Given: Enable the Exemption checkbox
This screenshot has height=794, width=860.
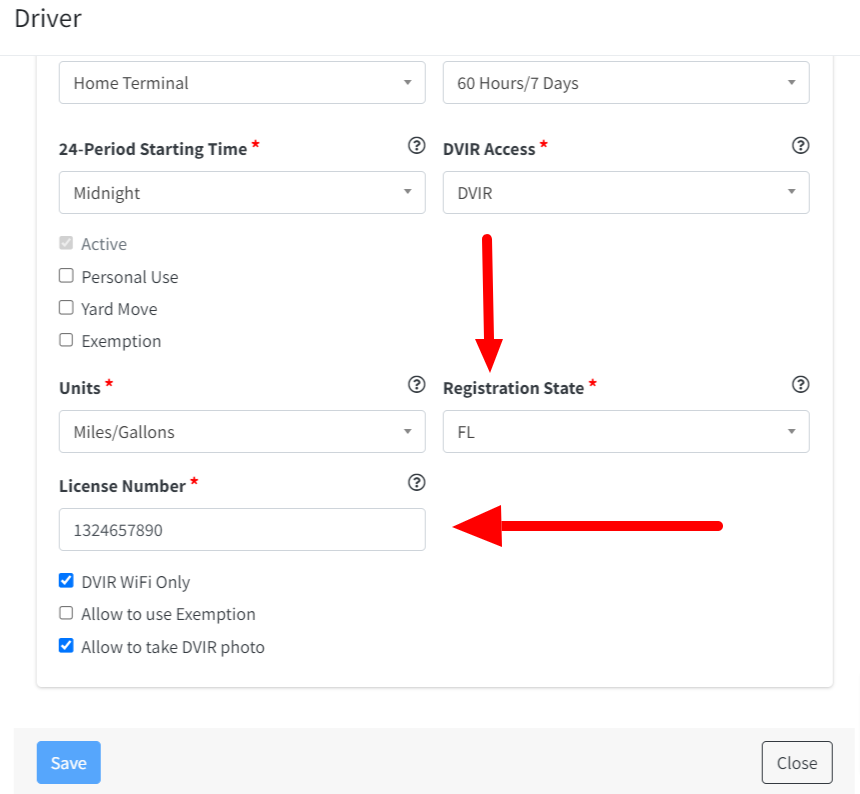Looking at the screenshot, I should 66,340.
